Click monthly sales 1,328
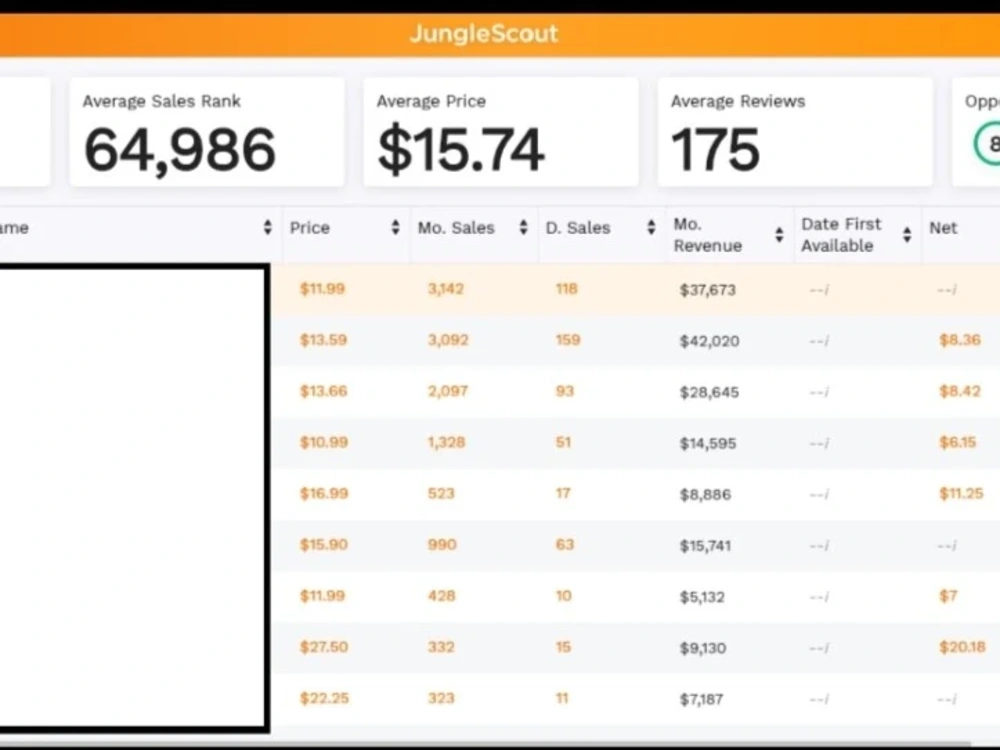 [x=446, y=442]
